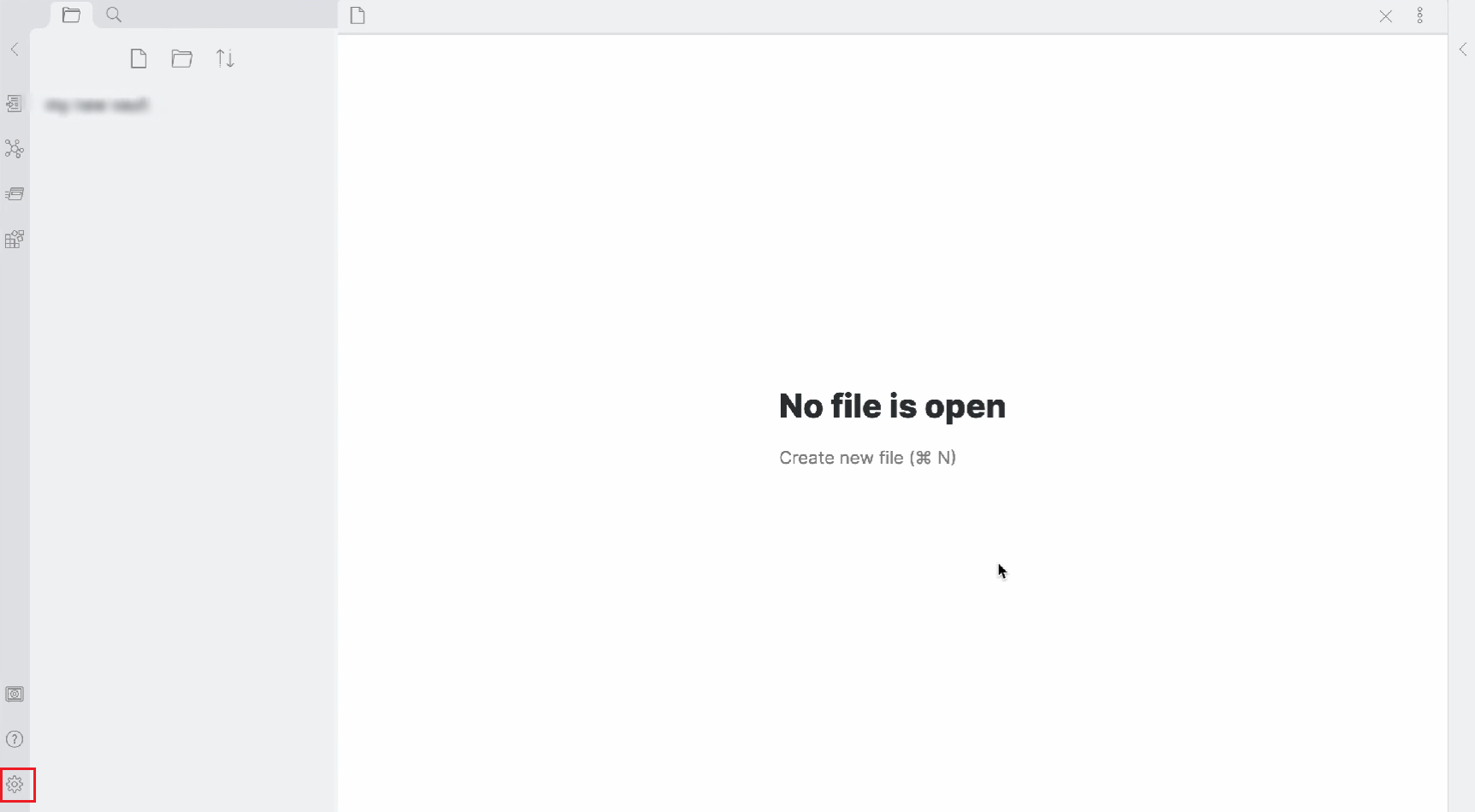This screenshot has height=812, width=1475.
Task: Expand the right sidebar chevron
Action: tap(1462, 50)
